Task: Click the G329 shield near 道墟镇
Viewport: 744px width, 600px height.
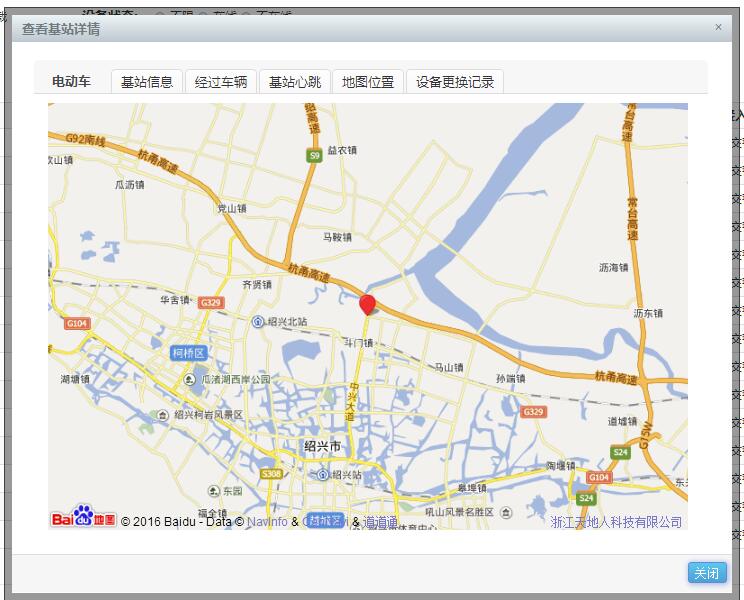Action: (534, 411)
